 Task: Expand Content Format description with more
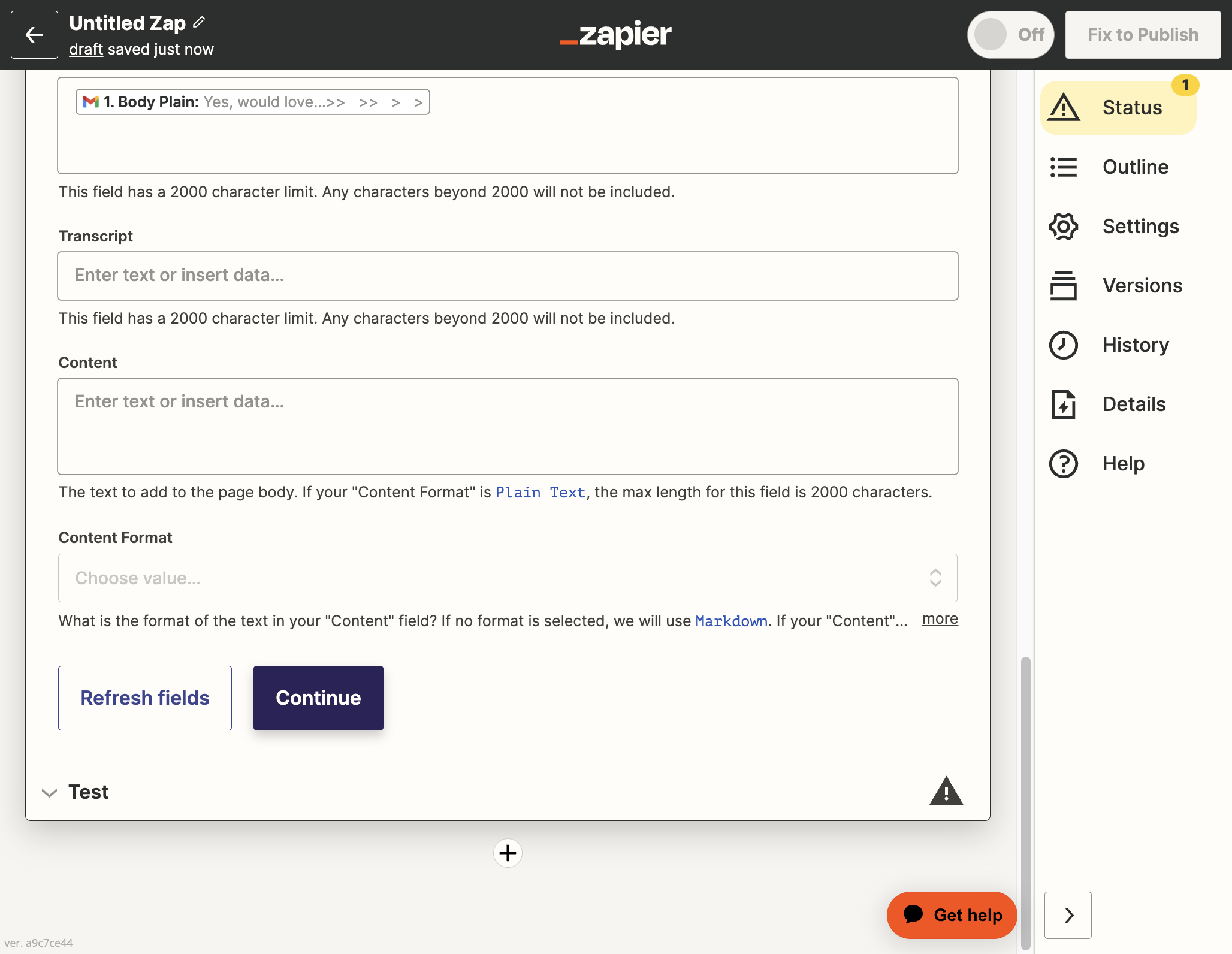(x=940, y=619)
